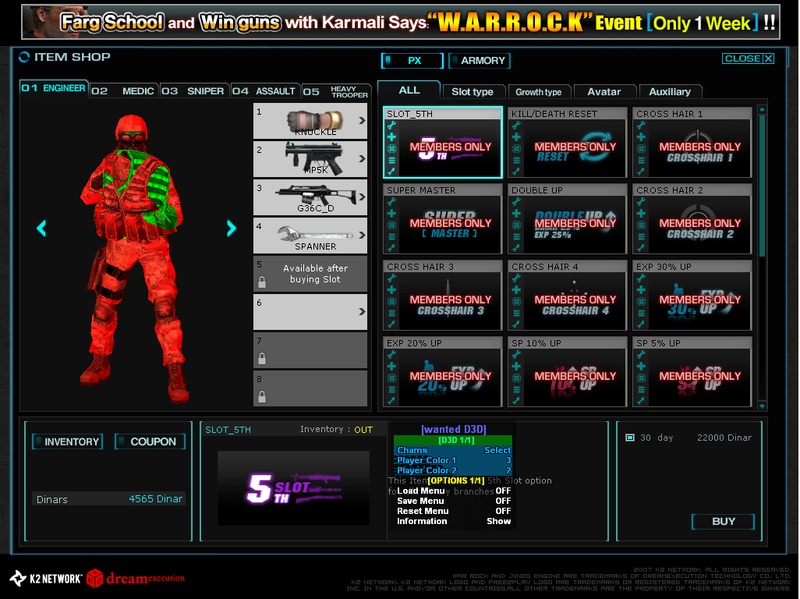
Task: Click item list scroll up arrow
Action: point(762,110)
